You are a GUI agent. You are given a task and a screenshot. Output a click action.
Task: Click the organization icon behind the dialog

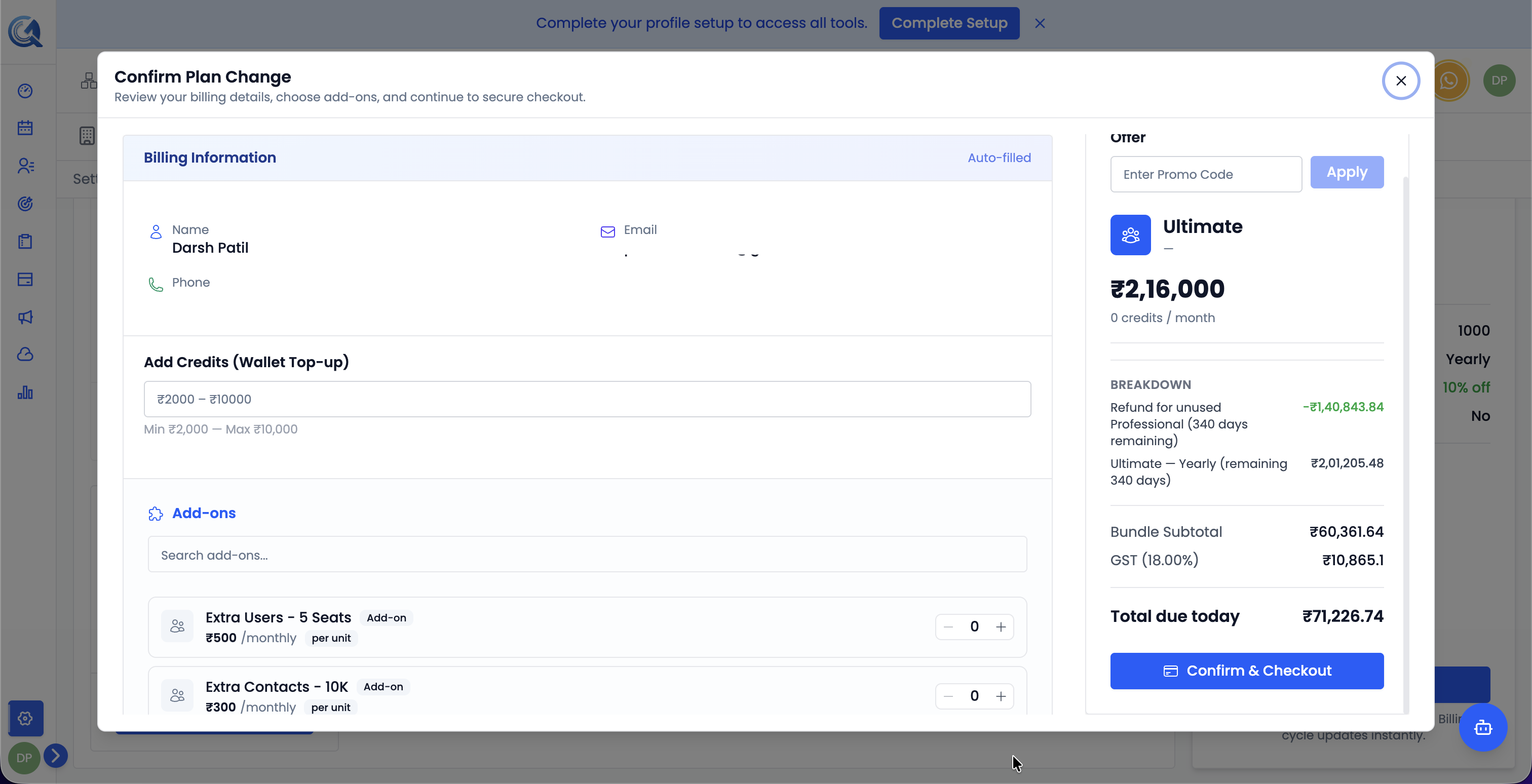click(89, 80)
